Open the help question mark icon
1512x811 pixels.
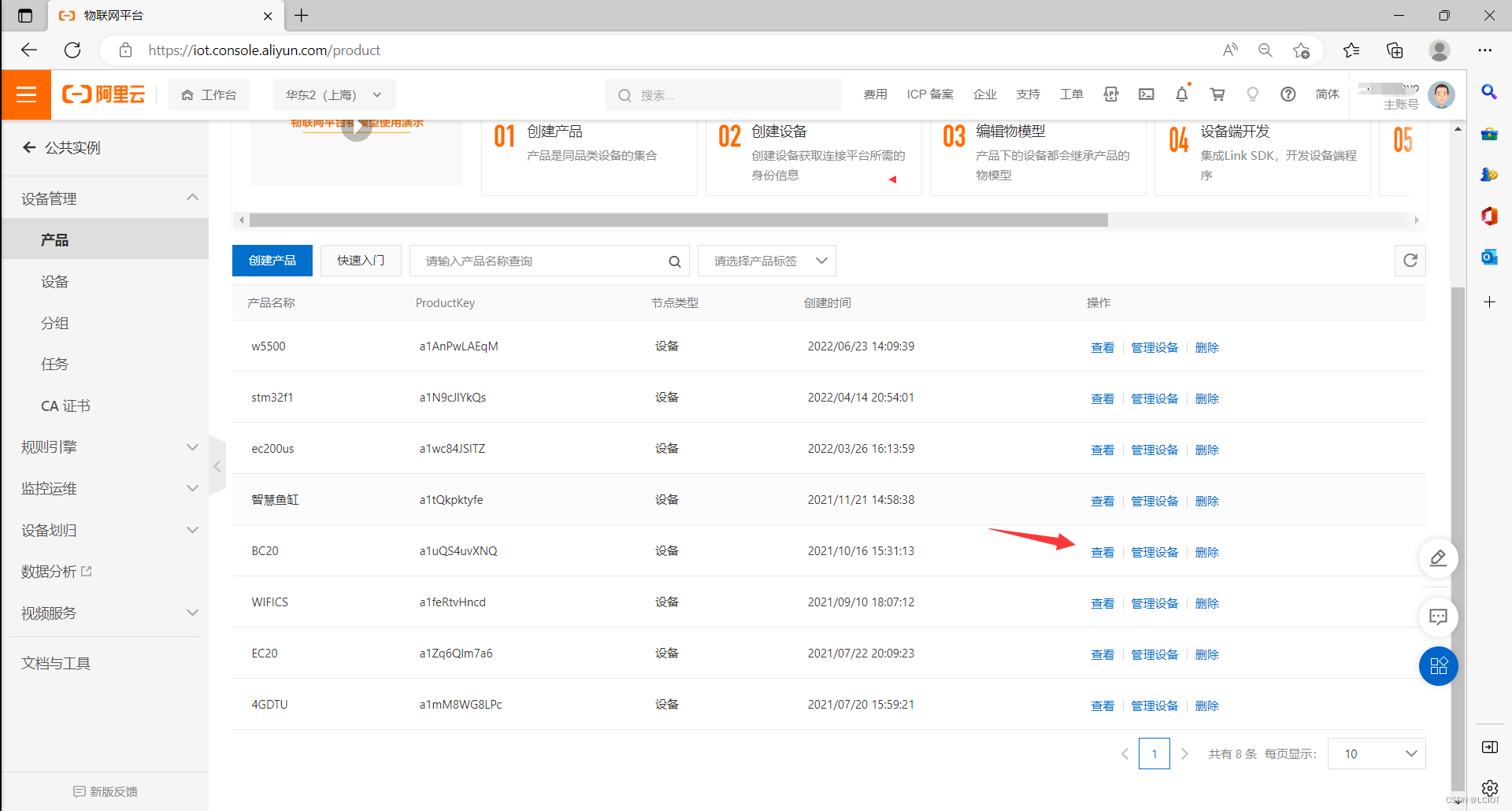pyautogui.click(x=1288, y=94)
